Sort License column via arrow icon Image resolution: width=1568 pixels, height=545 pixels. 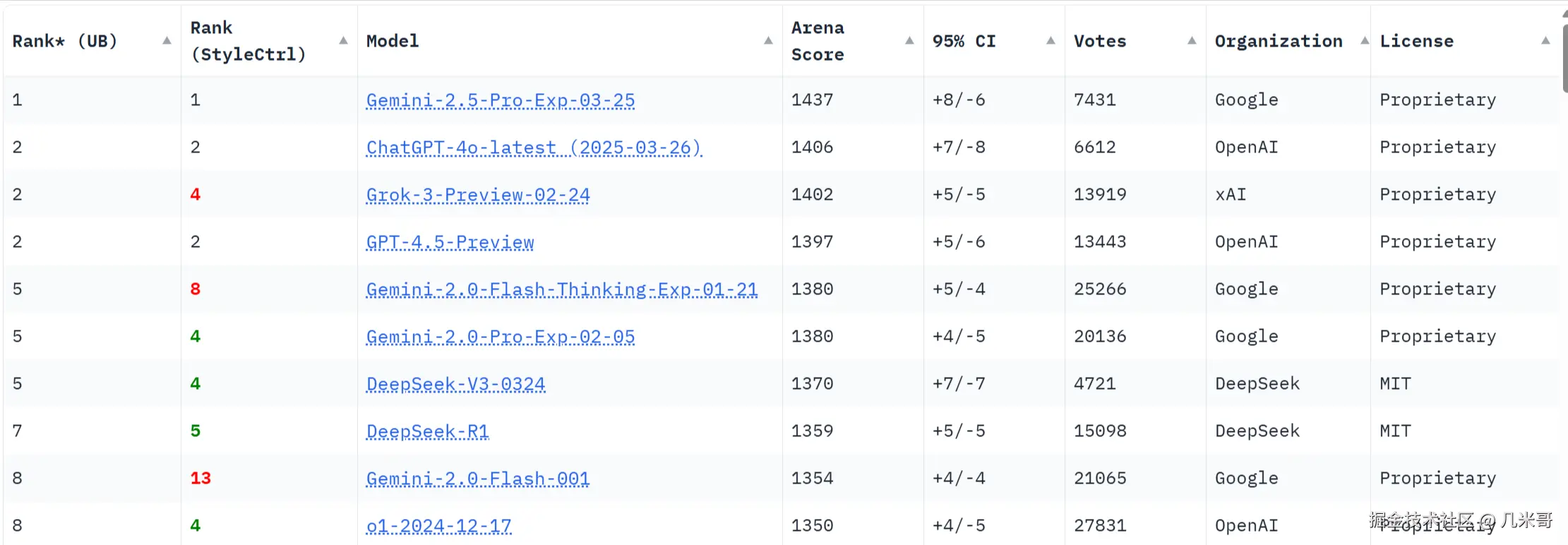click(1545, 41)
